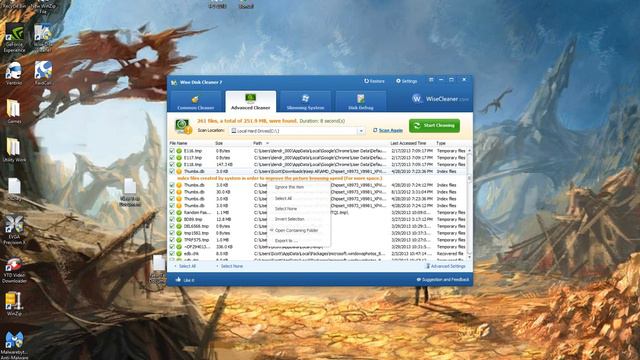Choose Ignore this item in context menu
Image resolution: width=640 pixels, height=360 pixels.
point(298,187)
